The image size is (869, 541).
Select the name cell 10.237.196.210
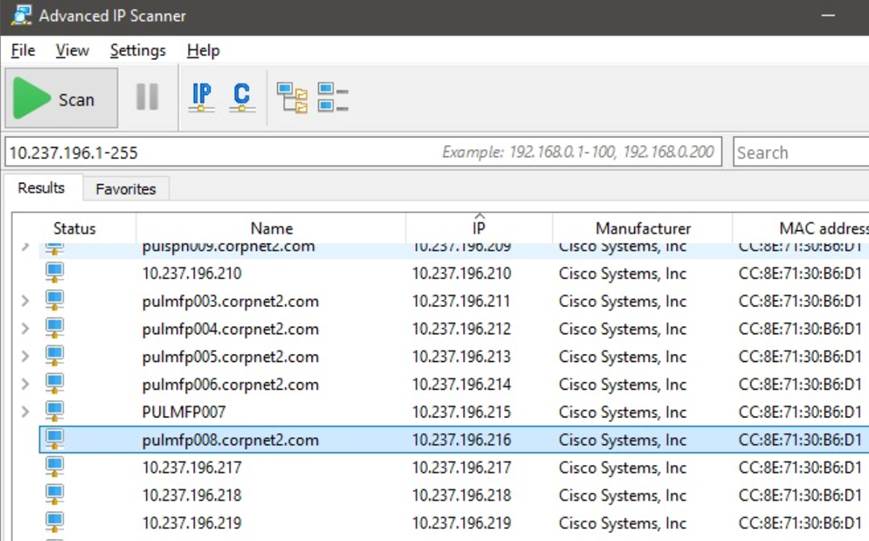(x=192, y=273)
